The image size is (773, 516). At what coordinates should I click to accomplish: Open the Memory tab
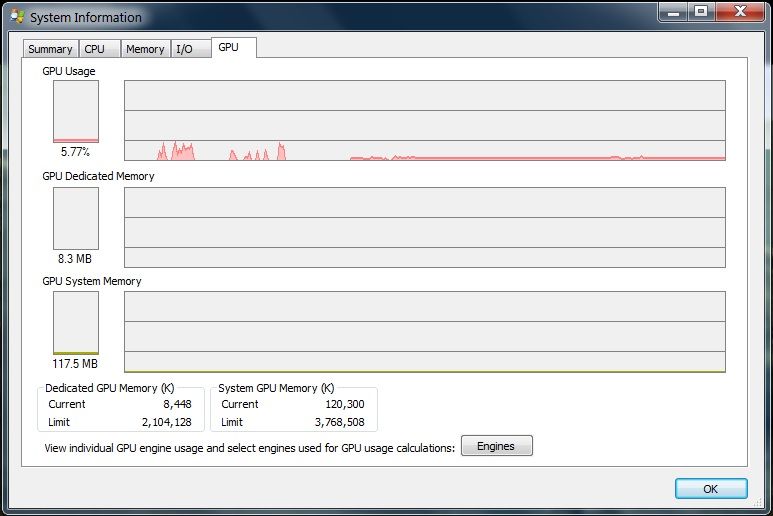click(145, 49)
